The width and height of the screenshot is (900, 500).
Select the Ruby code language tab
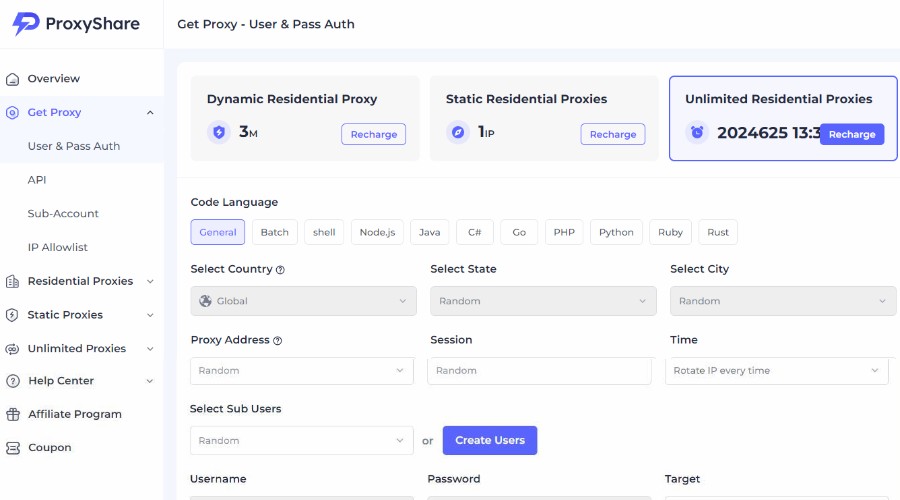click(x=670, y=232)
